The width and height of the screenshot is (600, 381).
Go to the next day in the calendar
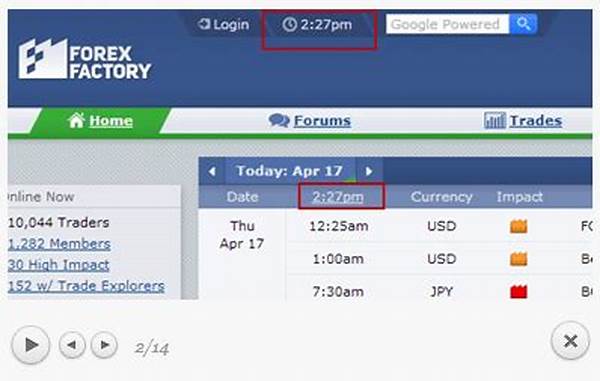(x=368, y=171)
